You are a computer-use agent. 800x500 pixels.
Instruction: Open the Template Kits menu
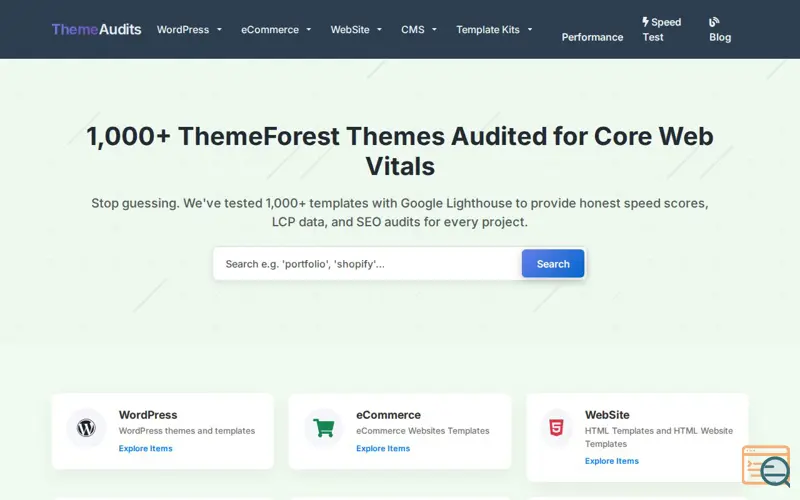[488, 30]
